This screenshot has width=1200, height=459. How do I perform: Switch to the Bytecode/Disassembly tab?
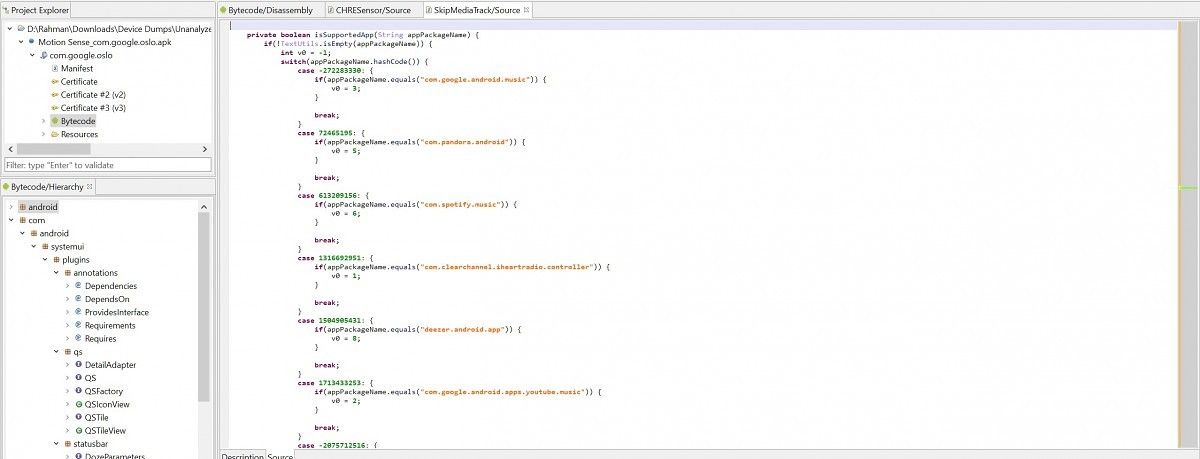tap(270, 10)
